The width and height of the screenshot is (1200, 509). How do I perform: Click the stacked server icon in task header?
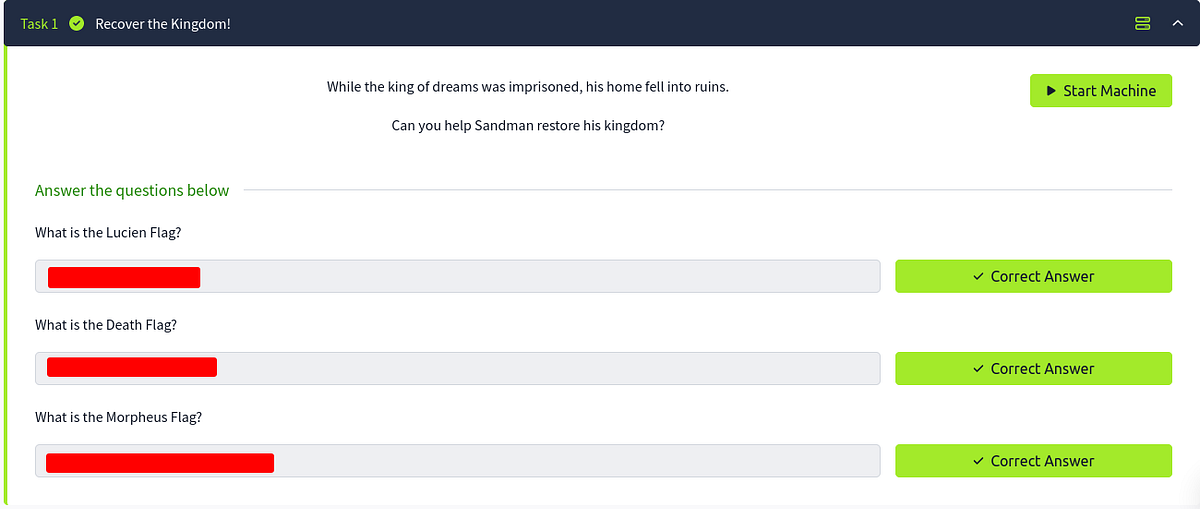[x=1143, y=23]
